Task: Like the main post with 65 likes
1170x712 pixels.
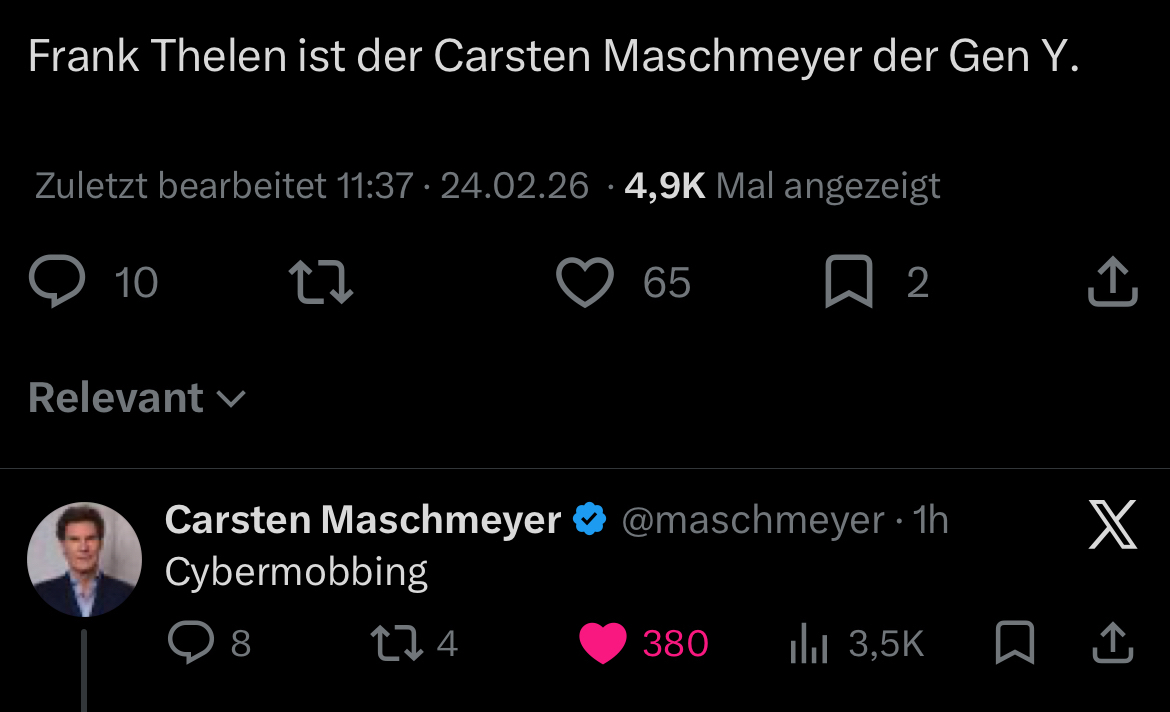Action: coord(585,283)
